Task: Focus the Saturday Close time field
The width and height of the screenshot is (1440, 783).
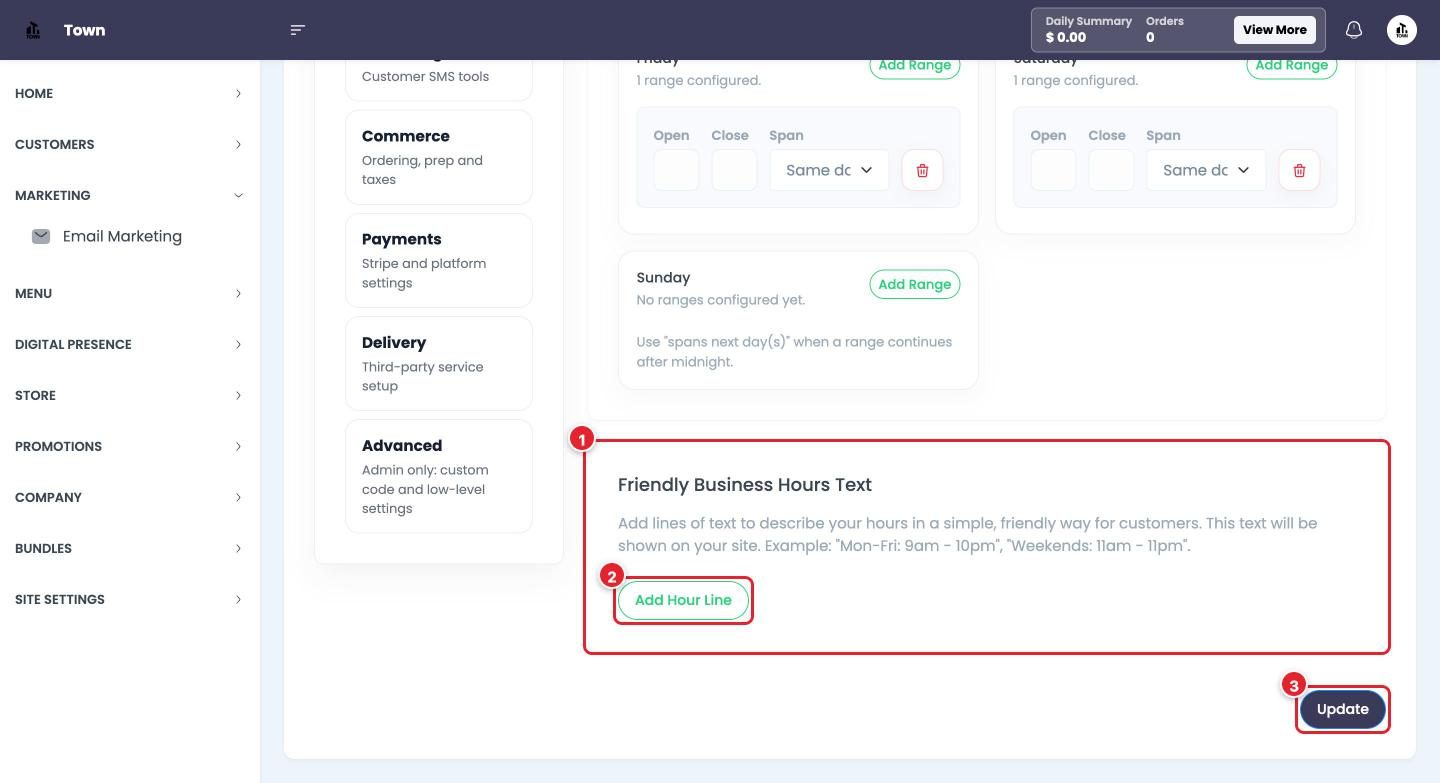Action: point(1111,170)
